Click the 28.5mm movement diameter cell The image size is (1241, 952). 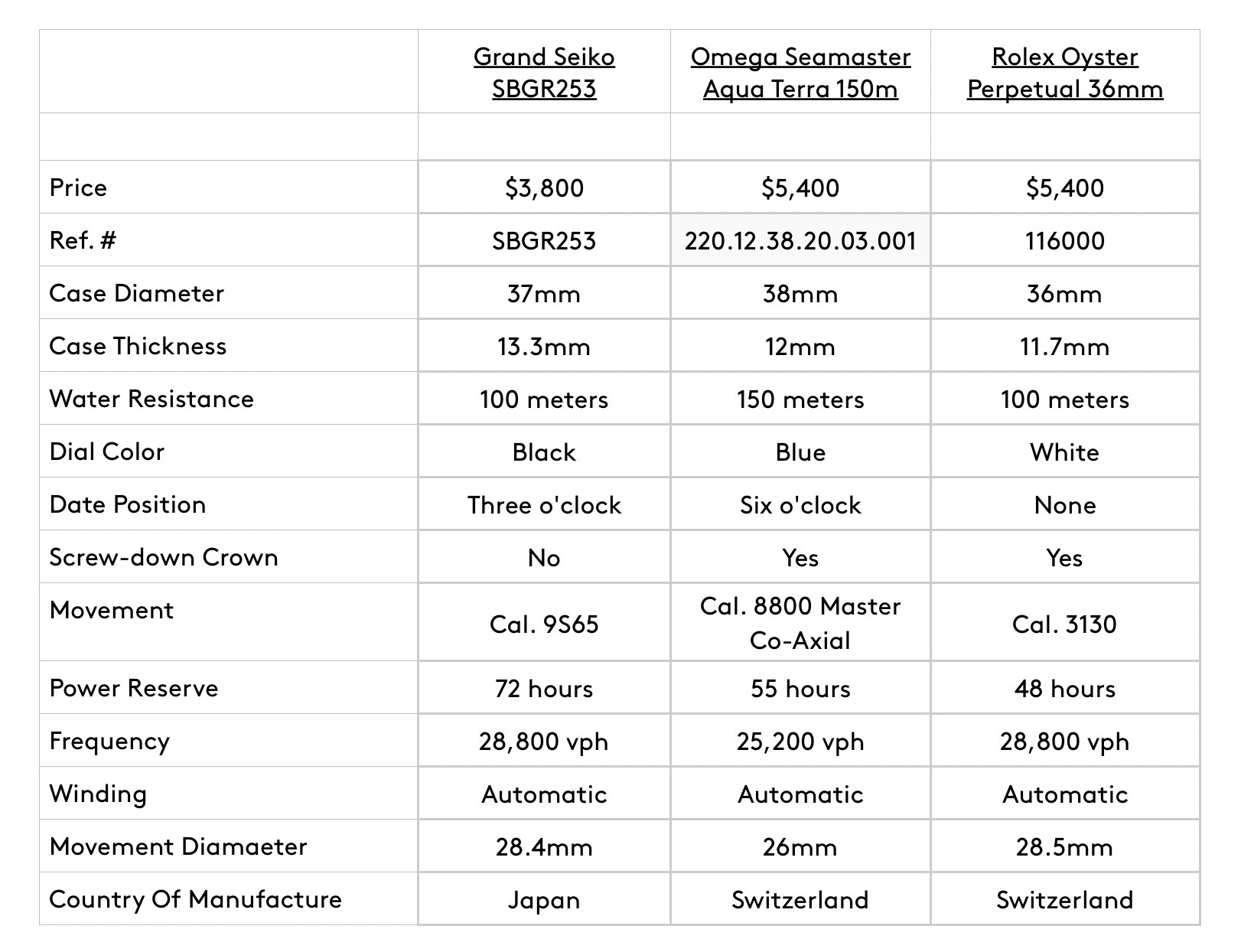[x=1064, y=847]
